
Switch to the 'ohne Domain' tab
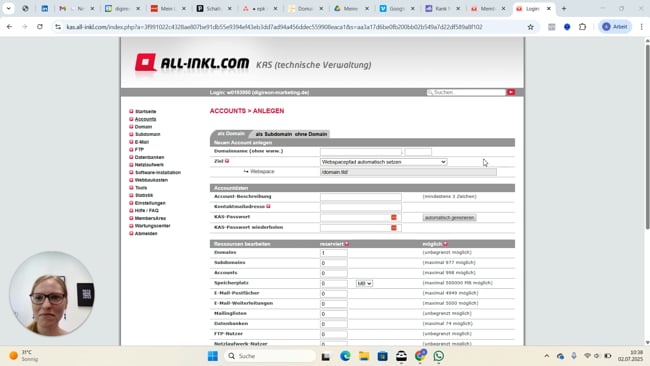tap(311, 134)
